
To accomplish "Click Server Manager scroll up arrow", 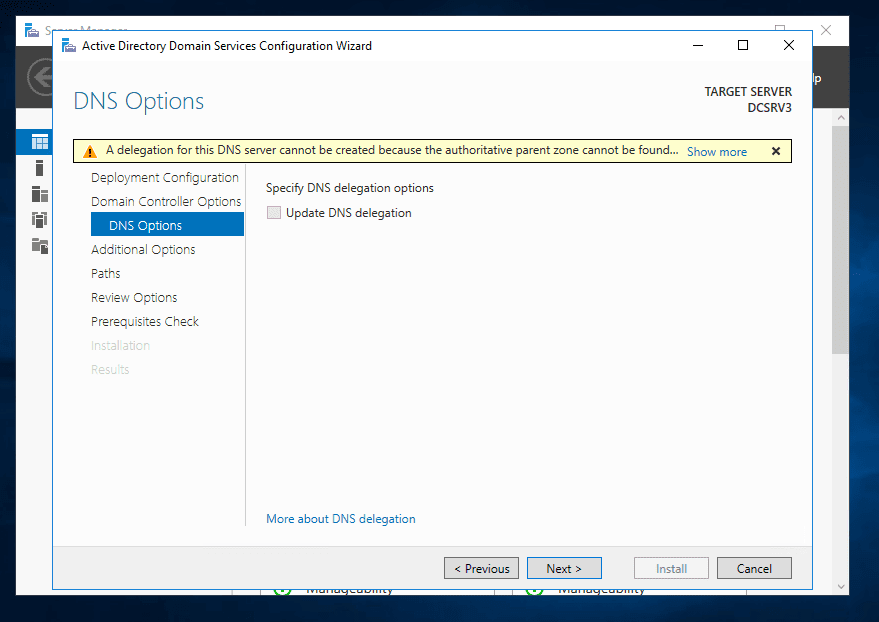I will pos(841,118).
